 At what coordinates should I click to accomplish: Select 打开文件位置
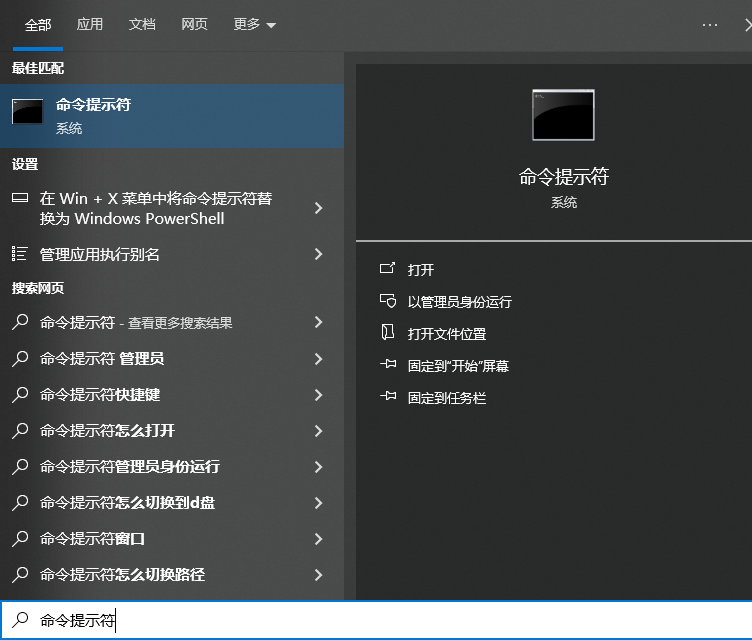pyautogui.click(x=446, y=334)
